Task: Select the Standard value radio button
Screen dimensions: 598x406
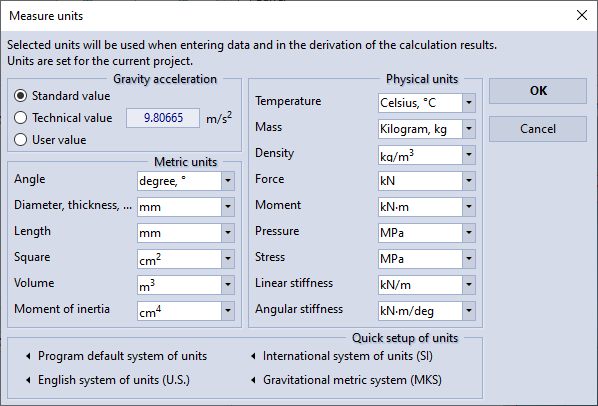Action: (x=21, y=96)
